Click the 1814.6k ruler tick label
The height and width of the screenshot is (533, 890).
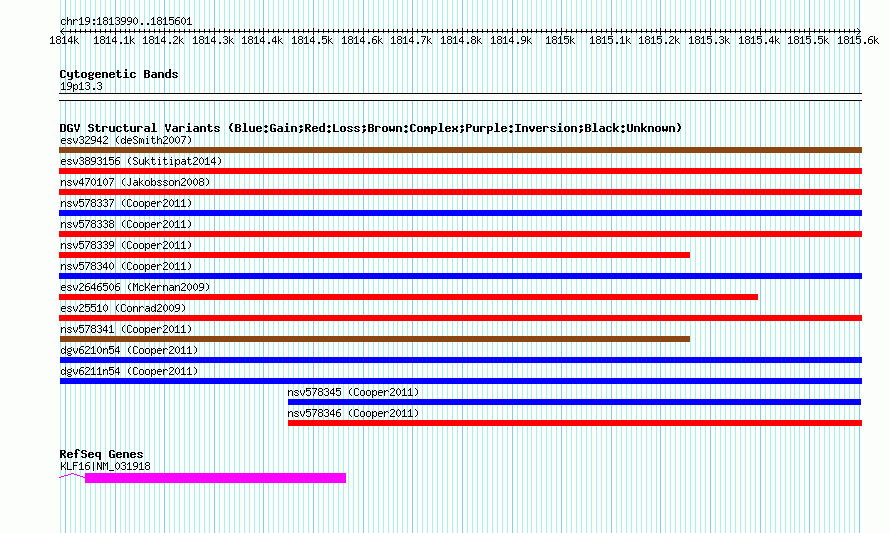[x=362, y=40]
